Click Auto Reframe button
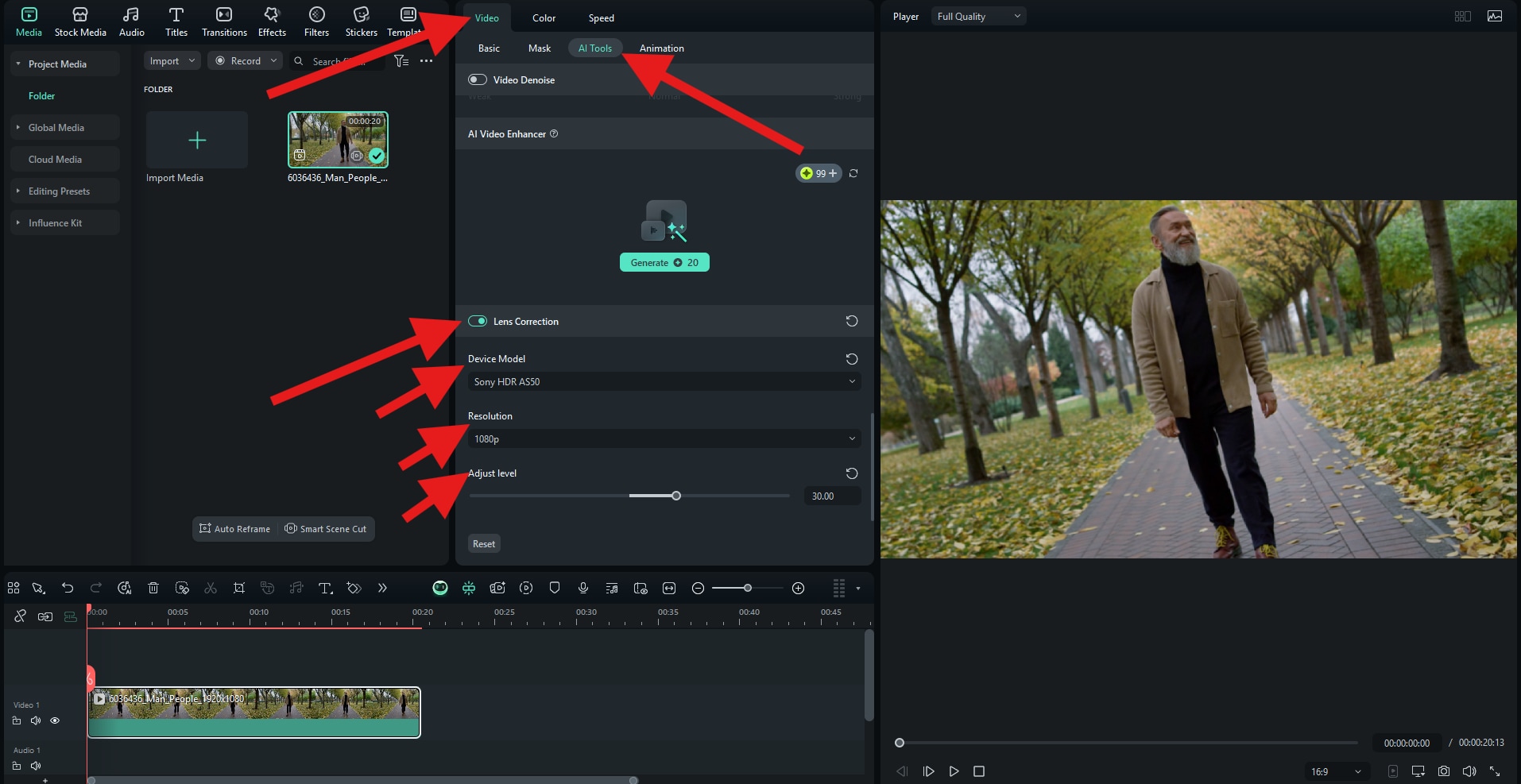 point(235,528)
